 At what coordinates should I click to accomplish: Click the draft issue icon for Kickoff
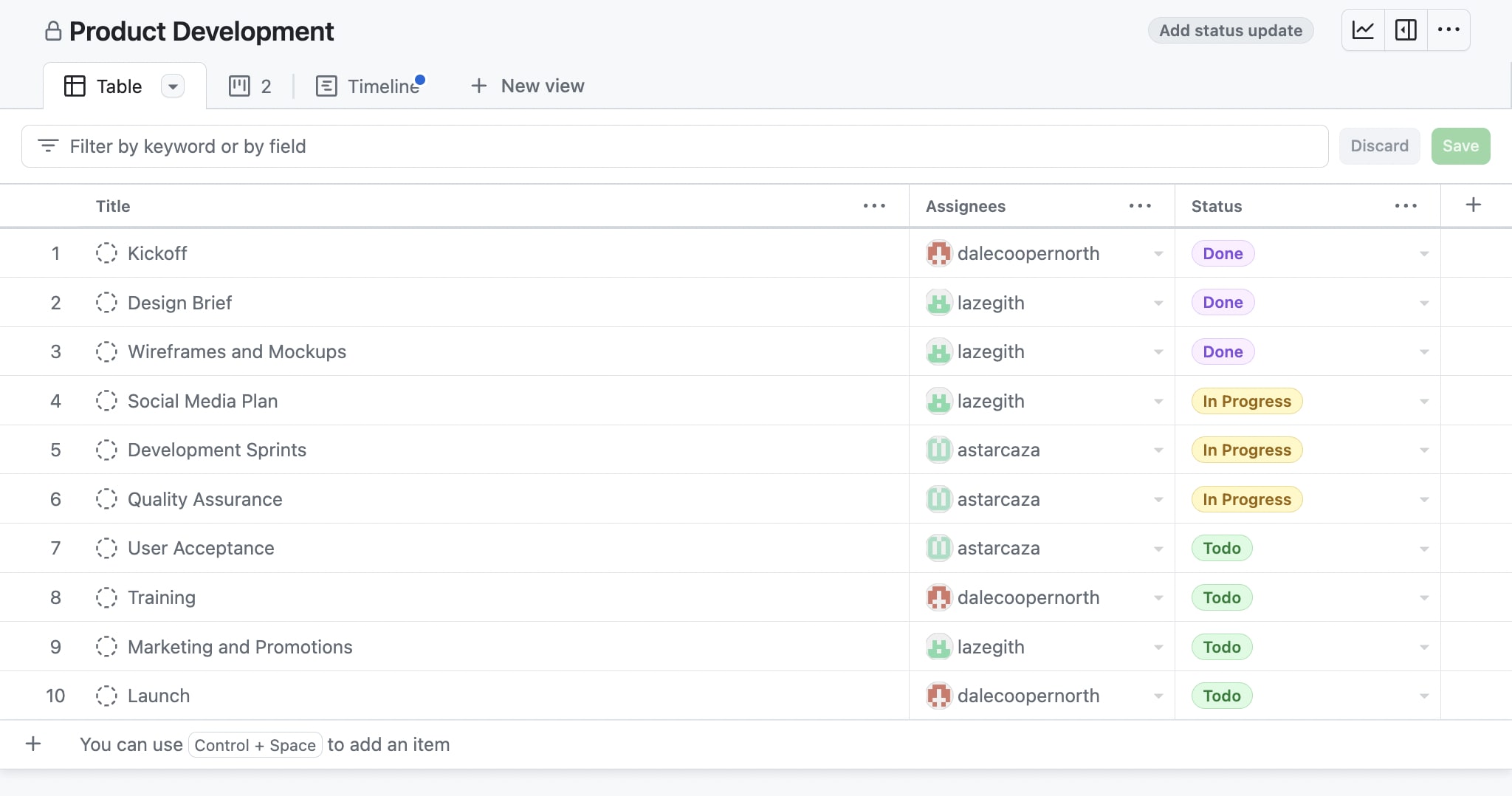[x=106, y=253]
